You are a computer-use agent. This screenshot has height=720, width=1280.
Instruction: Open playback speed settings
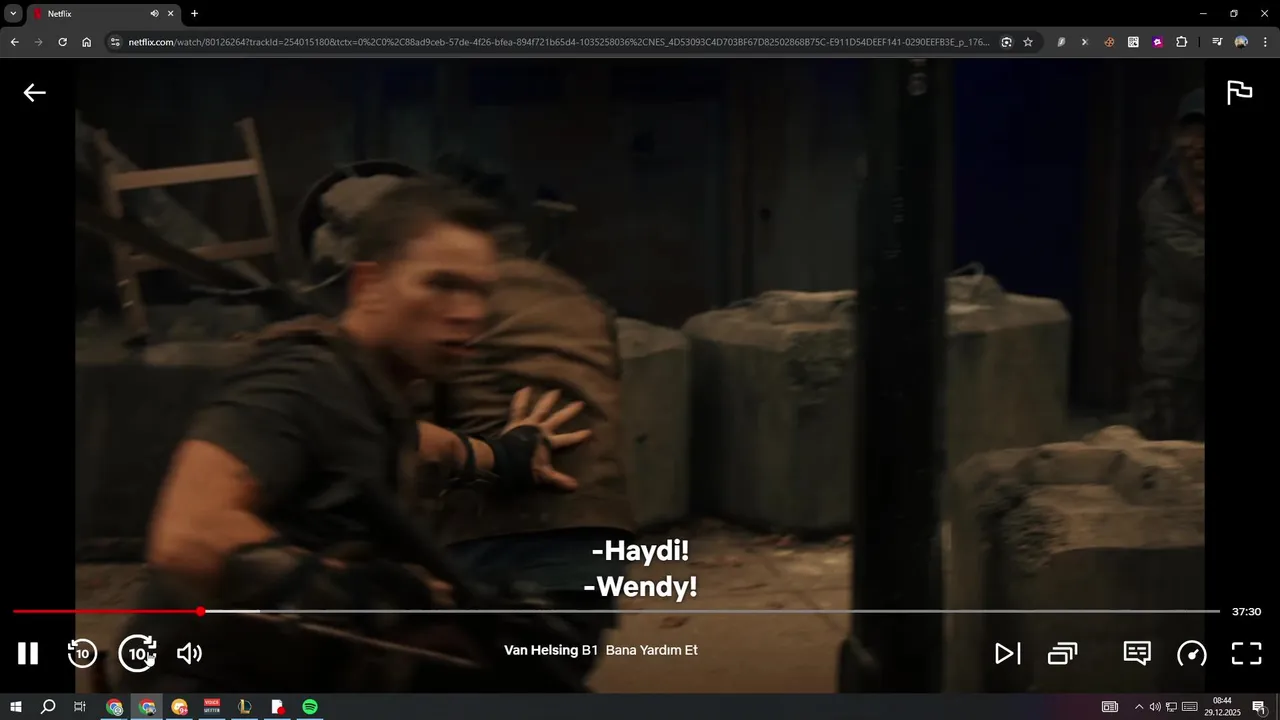(x=1192, y=653)
